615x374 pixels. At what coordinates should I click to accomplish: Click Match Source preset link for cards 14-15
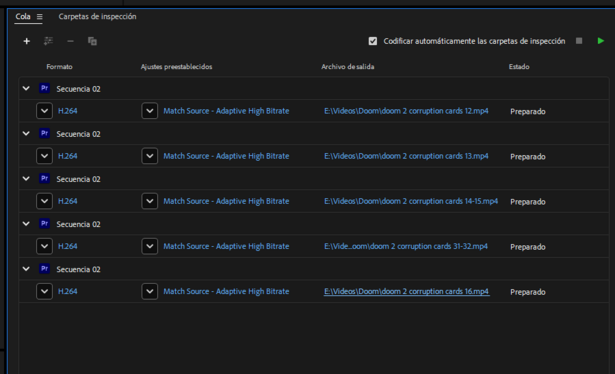point(226,201)
